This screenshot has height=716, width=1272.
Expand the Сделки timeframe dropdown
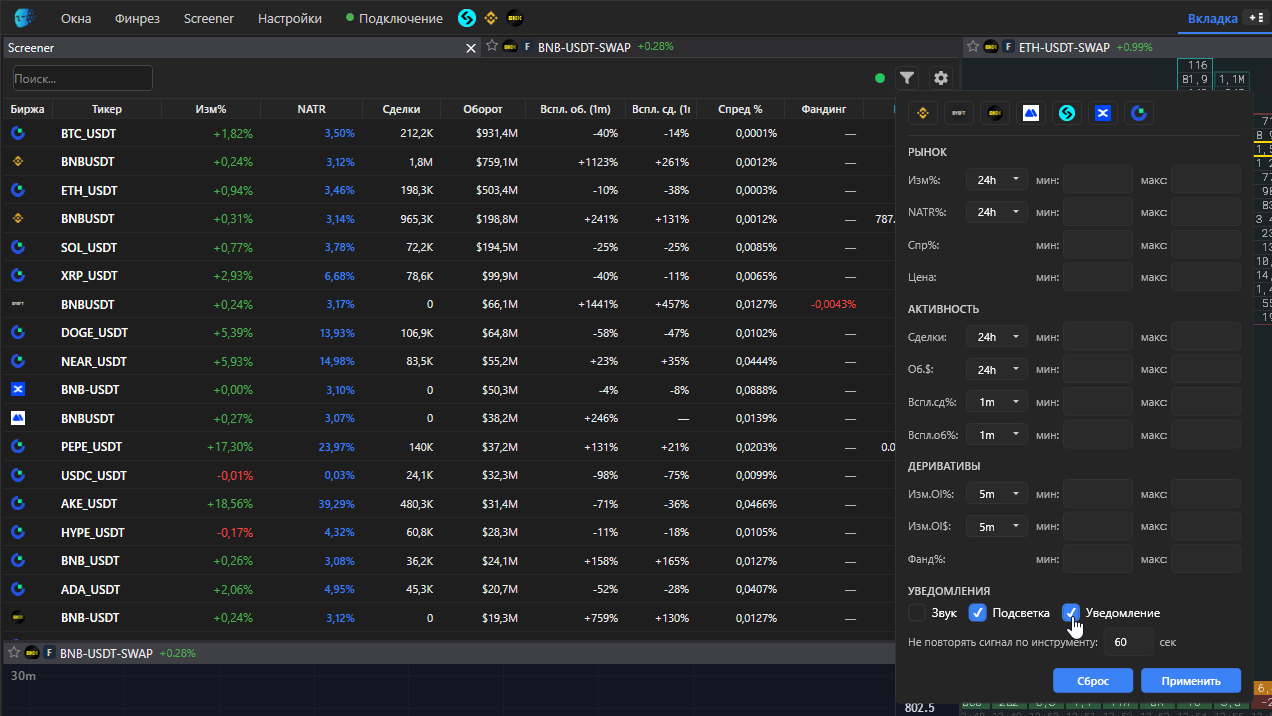997,337
